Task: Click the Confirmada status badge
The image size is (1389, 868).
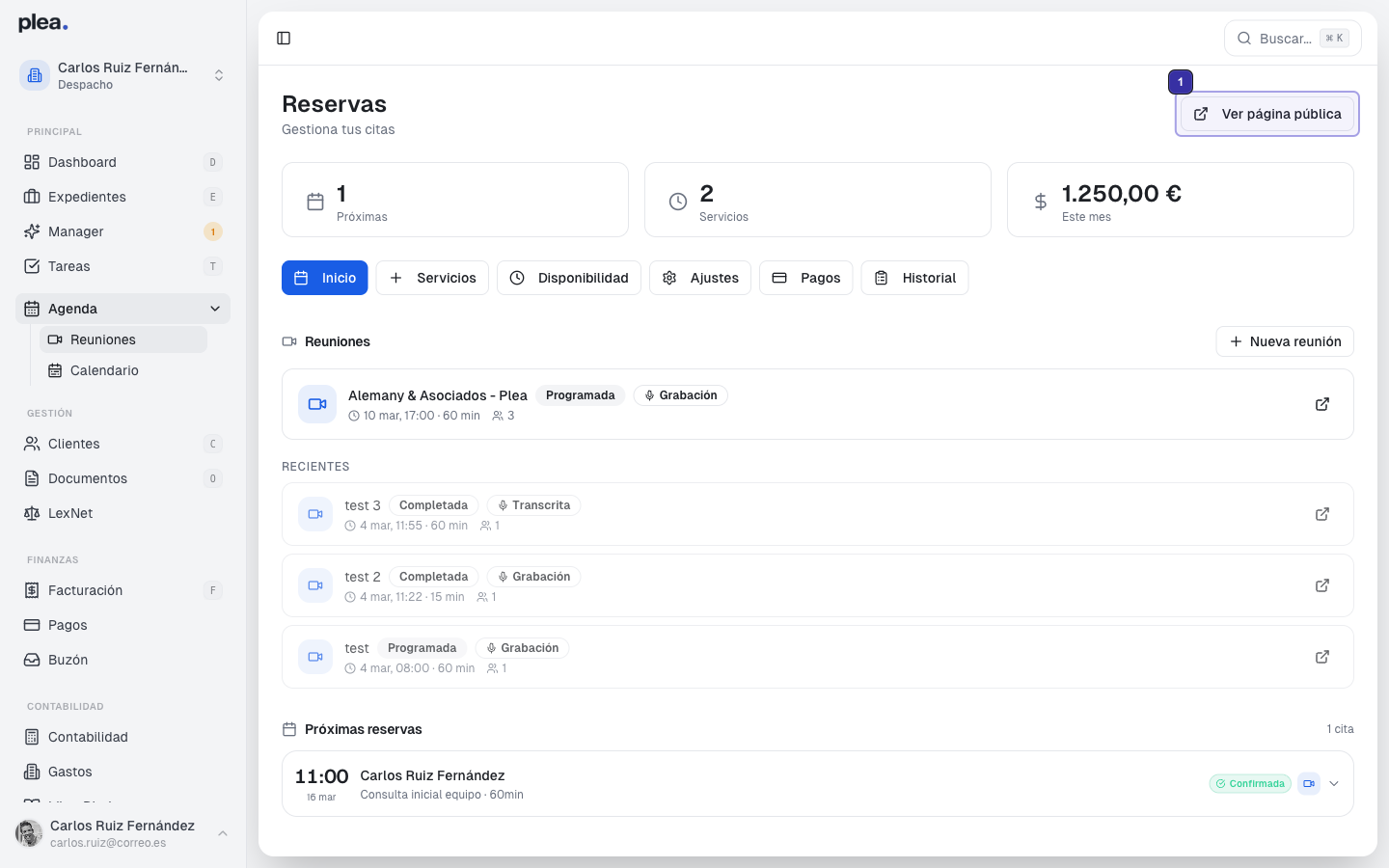Action: click(1250, 783)
